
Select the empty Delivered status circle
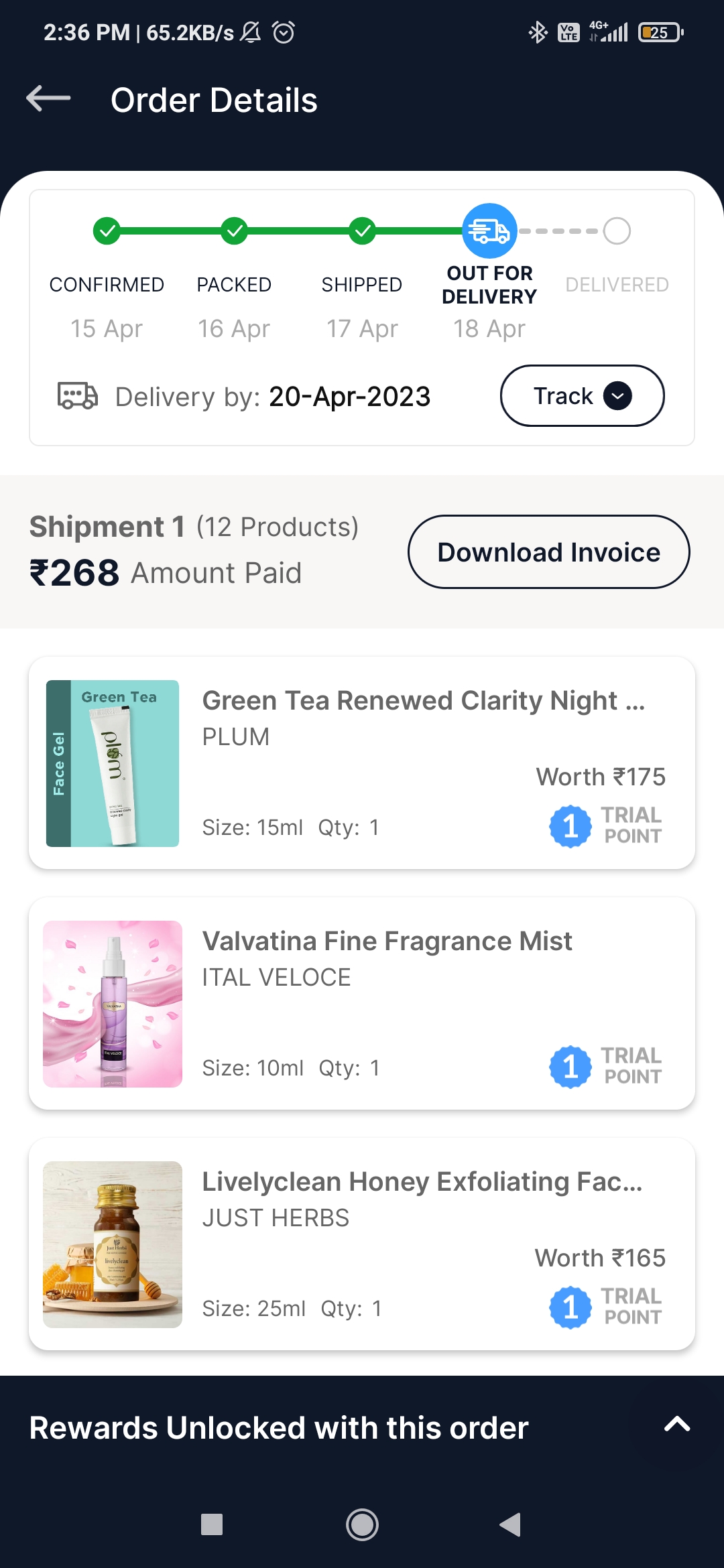click(x=617, y=231)
